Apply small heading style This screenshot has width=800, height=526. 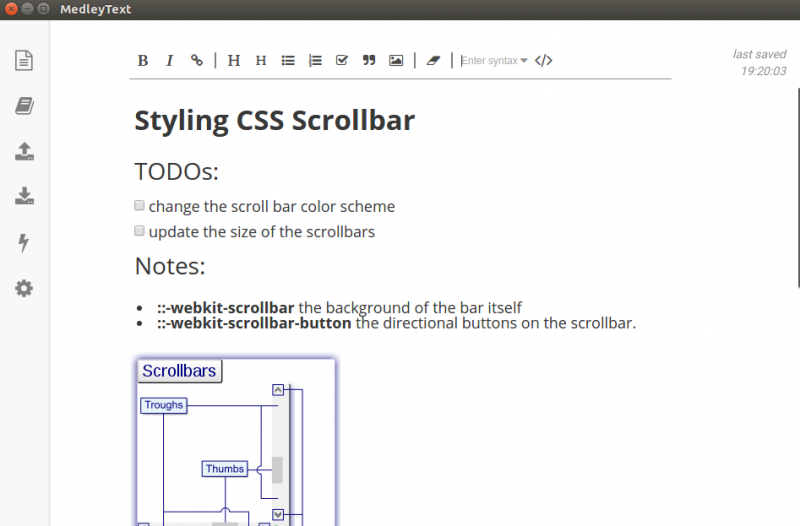click(x=261, y=60)
